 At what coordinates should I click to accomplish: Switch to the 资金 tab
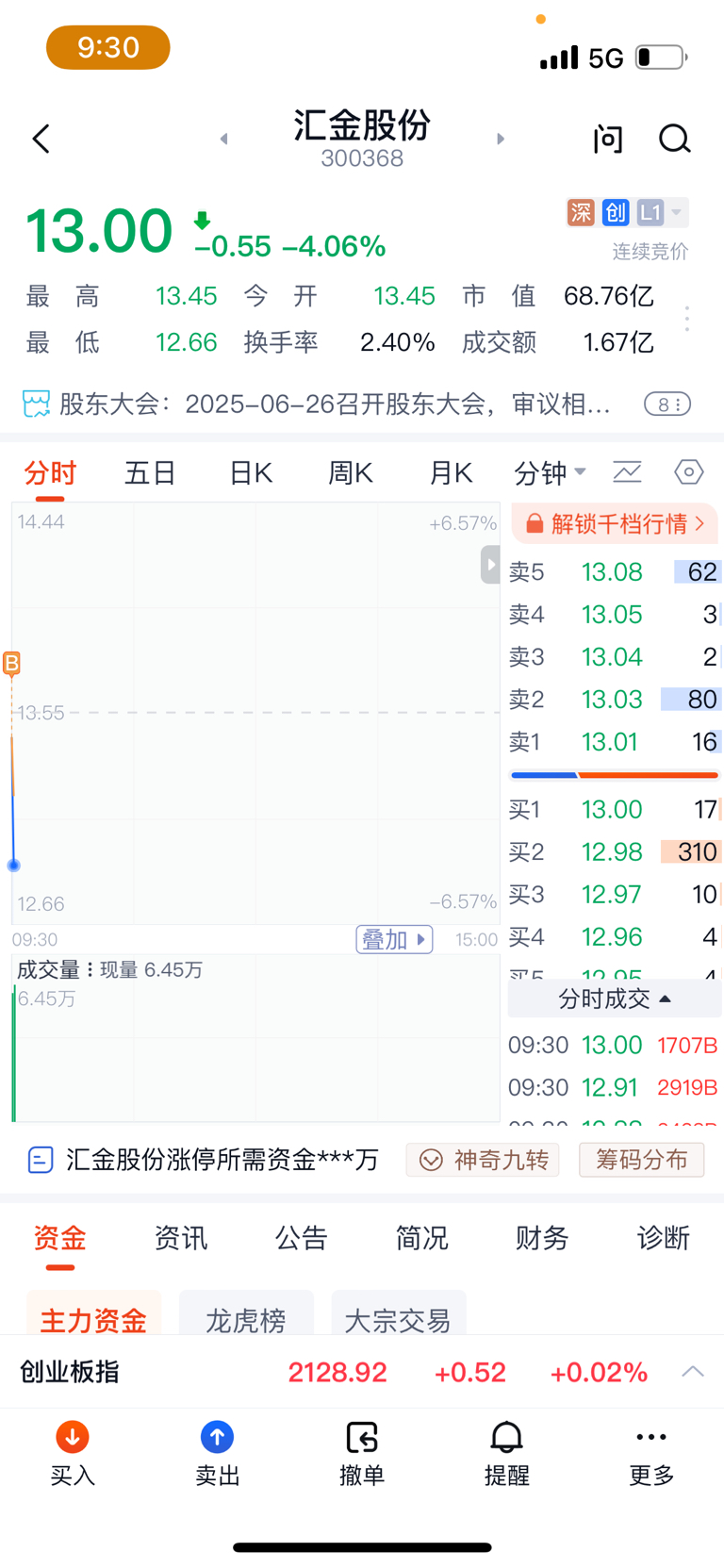coord(60,1238)
